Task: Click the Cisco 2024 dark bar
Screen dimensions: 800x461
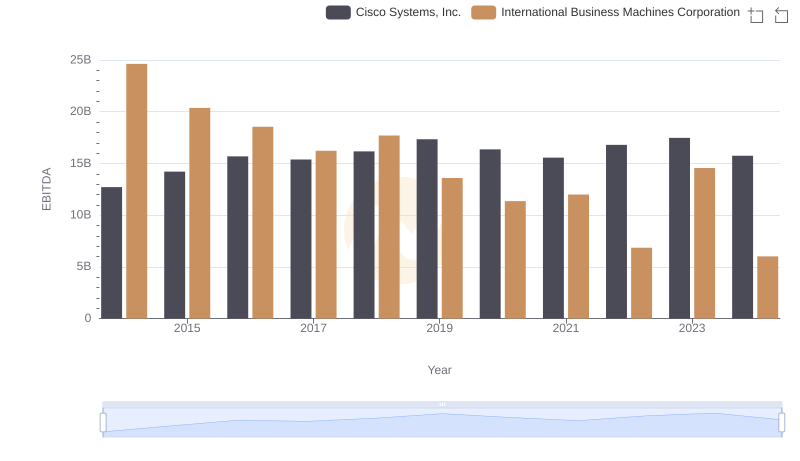Action: coord(742,237)
